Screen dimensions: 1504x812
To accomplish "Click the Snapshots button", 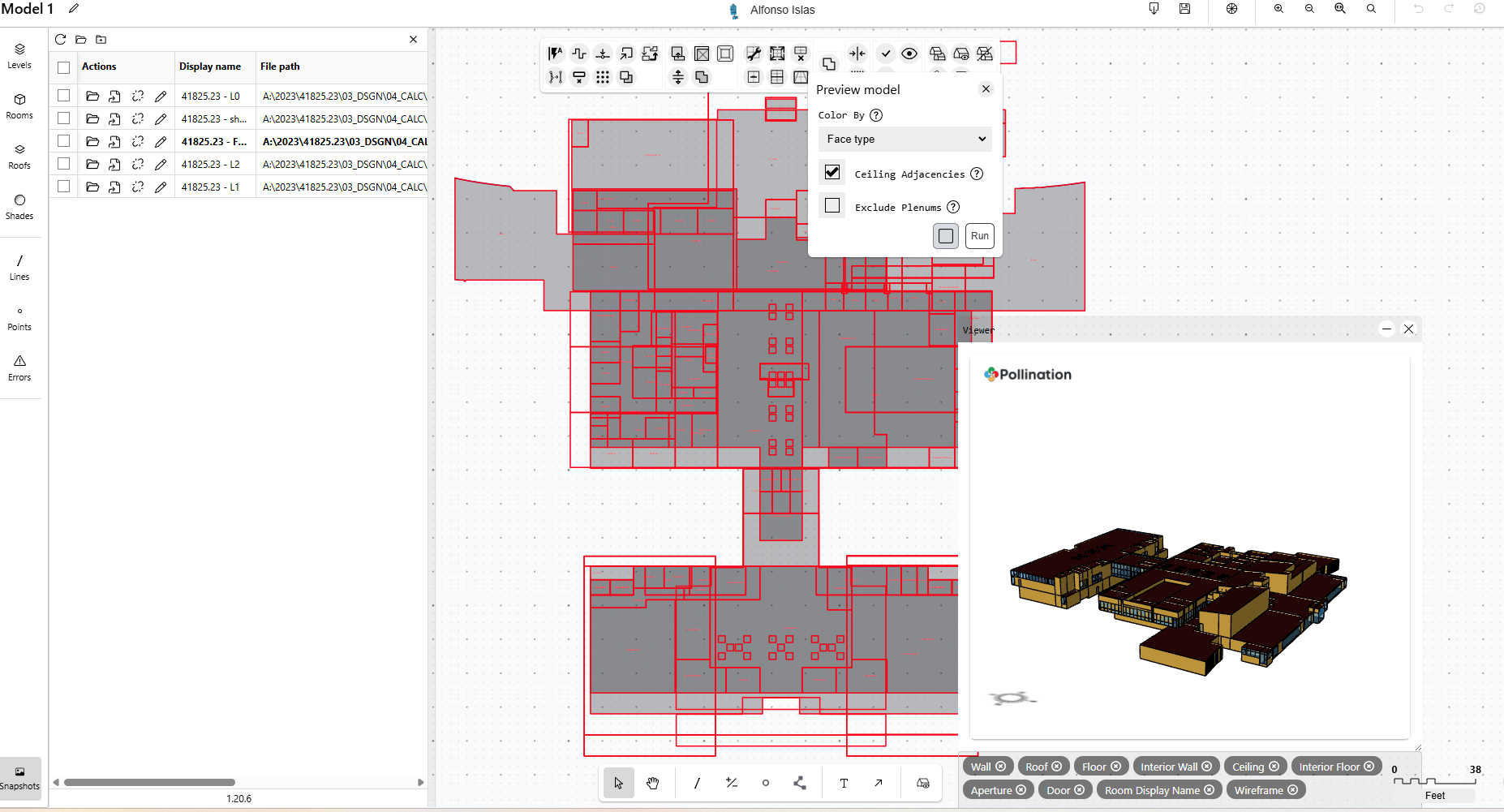I will click(19, 778).
